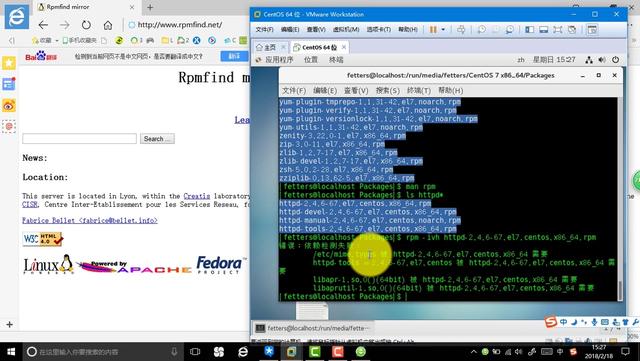
Task: Open the Fabrice Bellet email link
Action: (90, 221)
